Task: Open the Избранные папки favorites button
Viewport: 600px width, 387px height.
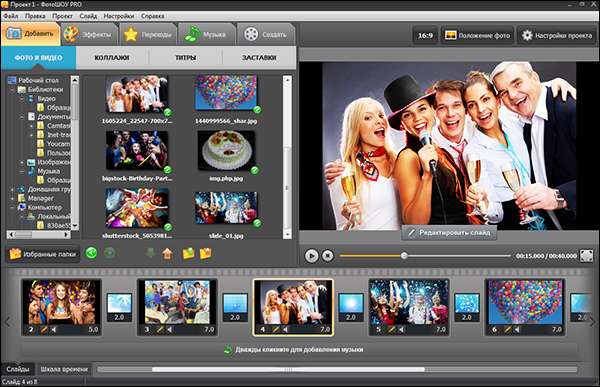Action: click(43, 254)
